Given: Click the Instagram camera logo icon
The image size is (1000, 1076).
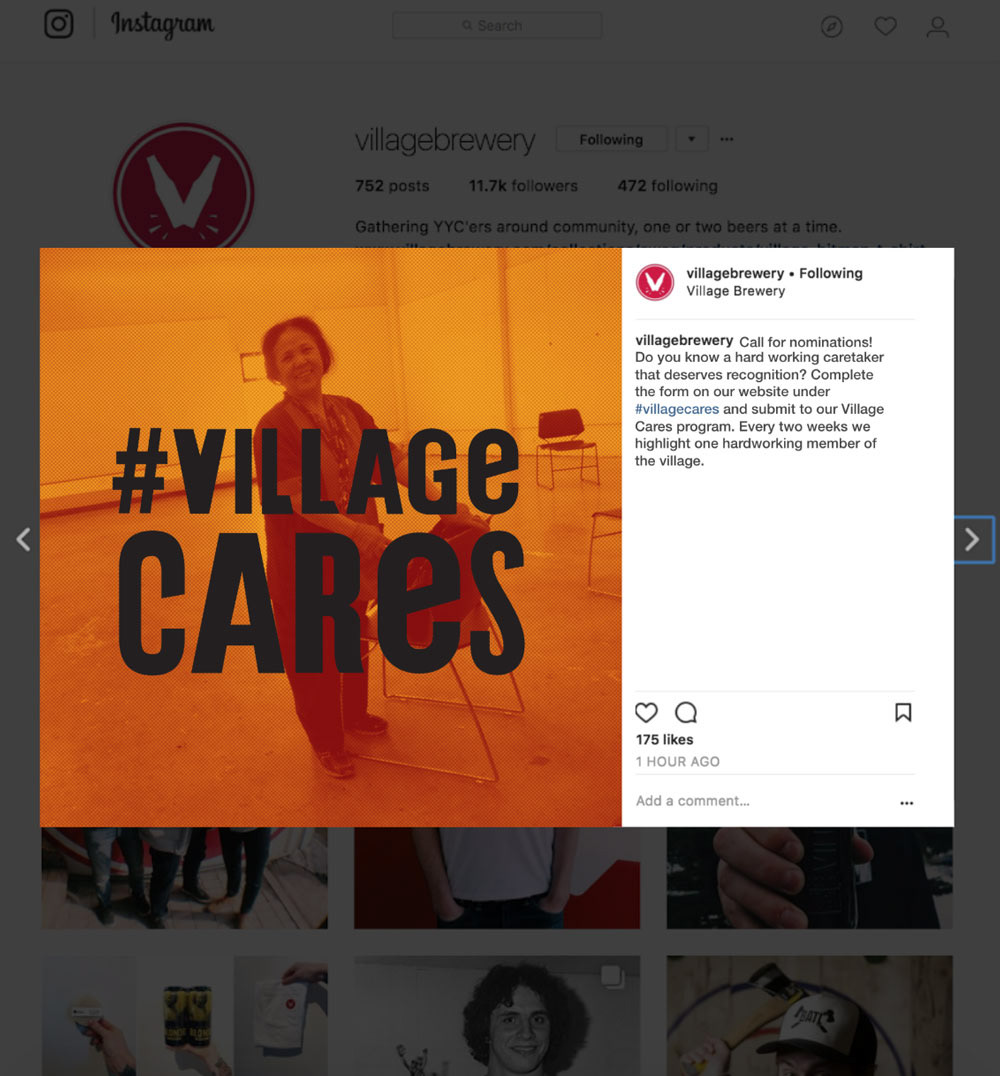Looking at the screenshot, I should (x=59, y=25).
